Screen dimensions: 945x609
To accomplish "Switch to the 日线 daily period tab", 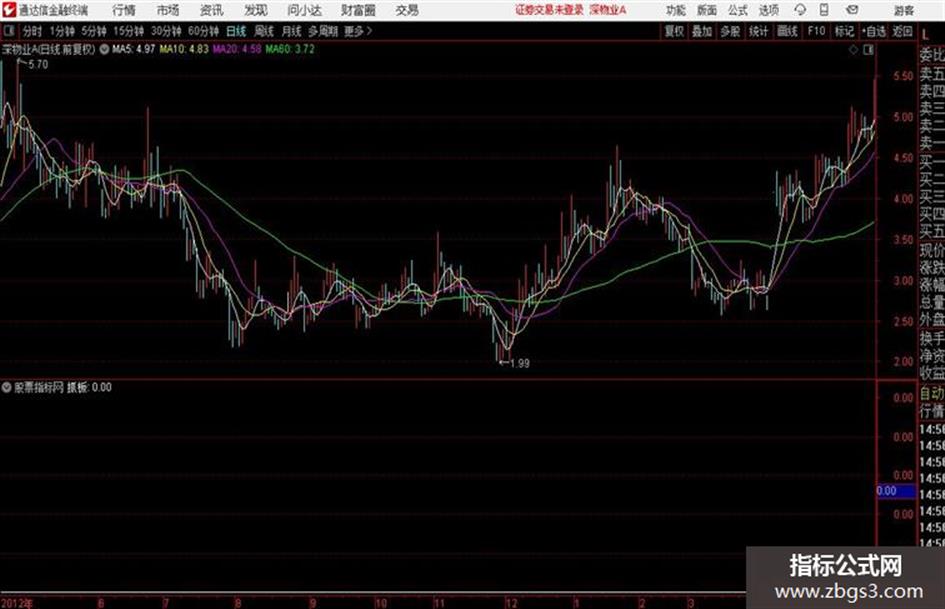I will pos(236,31).
